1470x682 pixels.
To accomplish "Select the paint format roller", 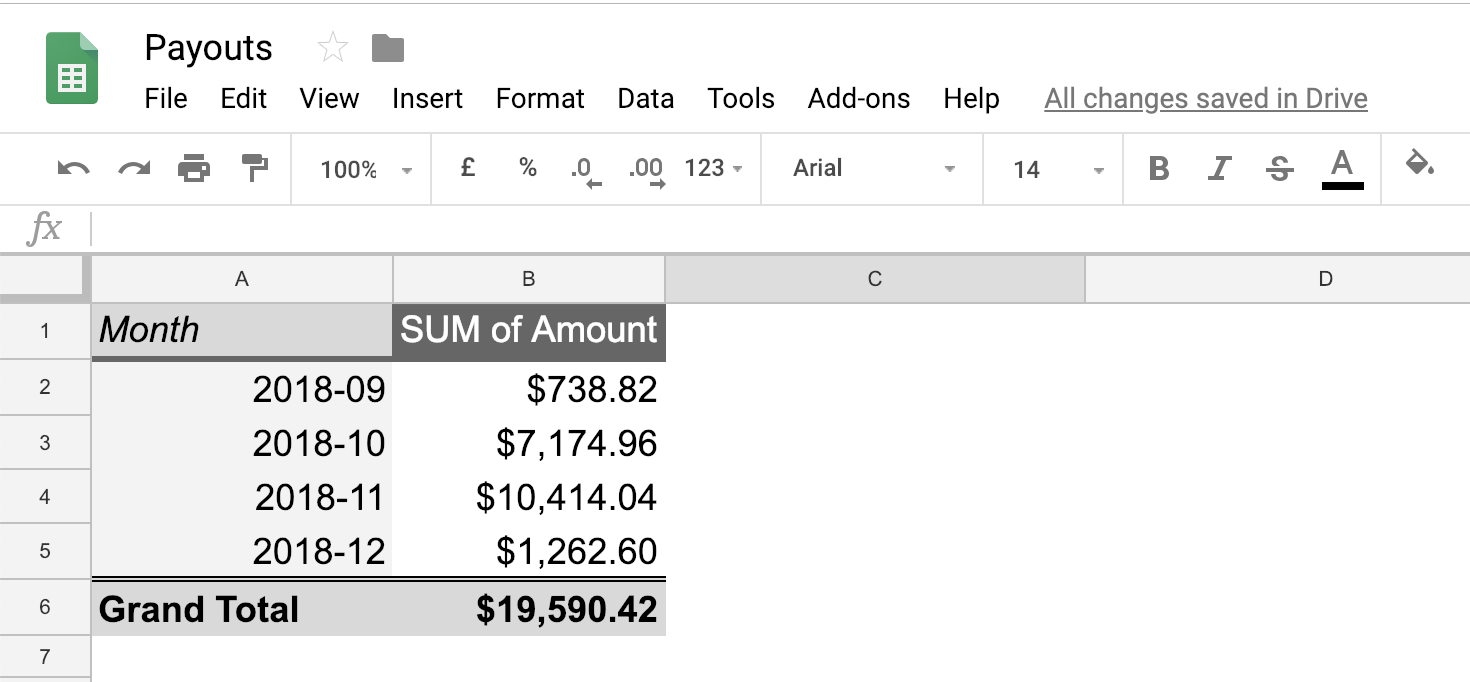I will tap(256, 168).
